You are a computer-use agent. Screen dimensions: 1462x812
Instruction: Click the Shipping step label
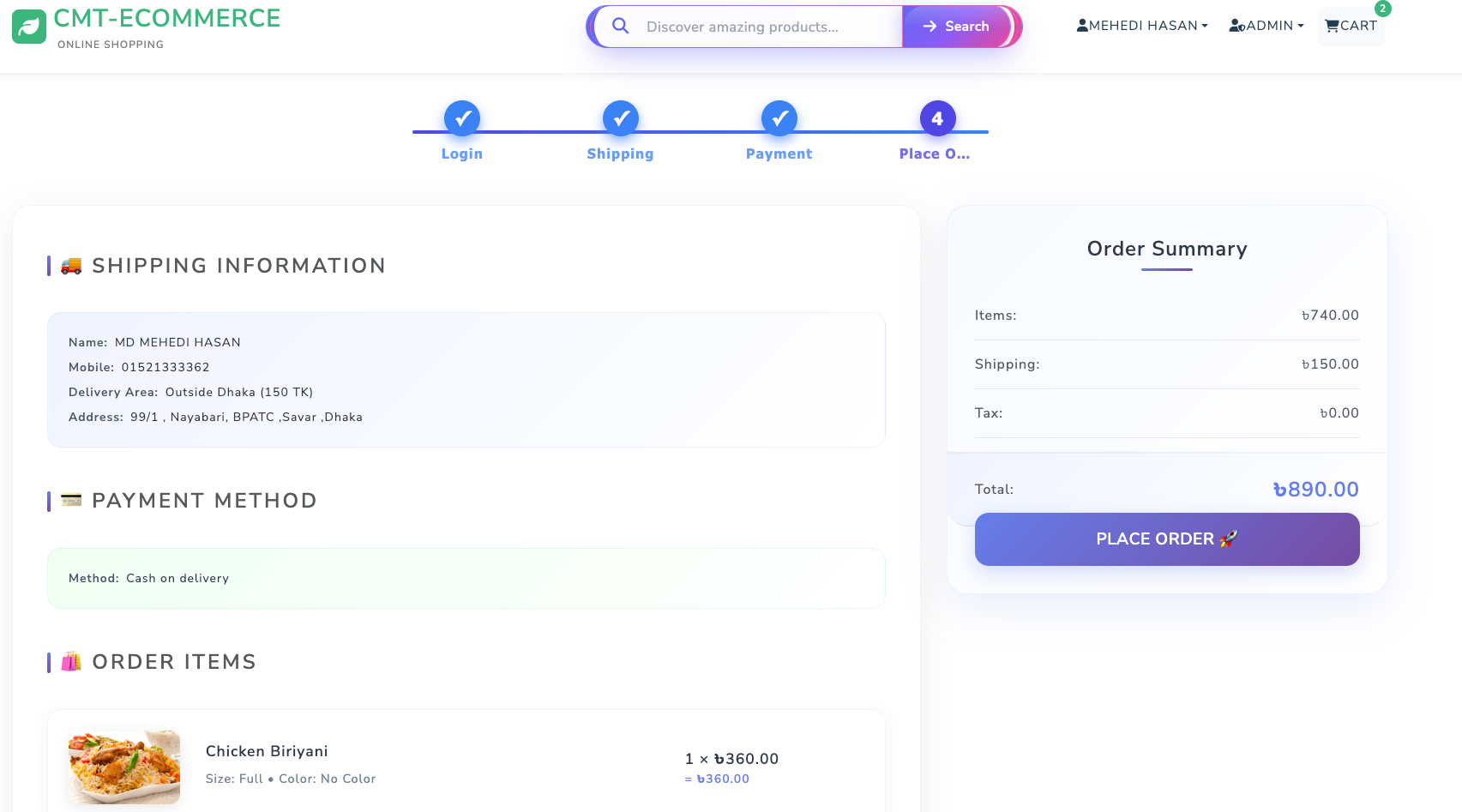[620, 154]
